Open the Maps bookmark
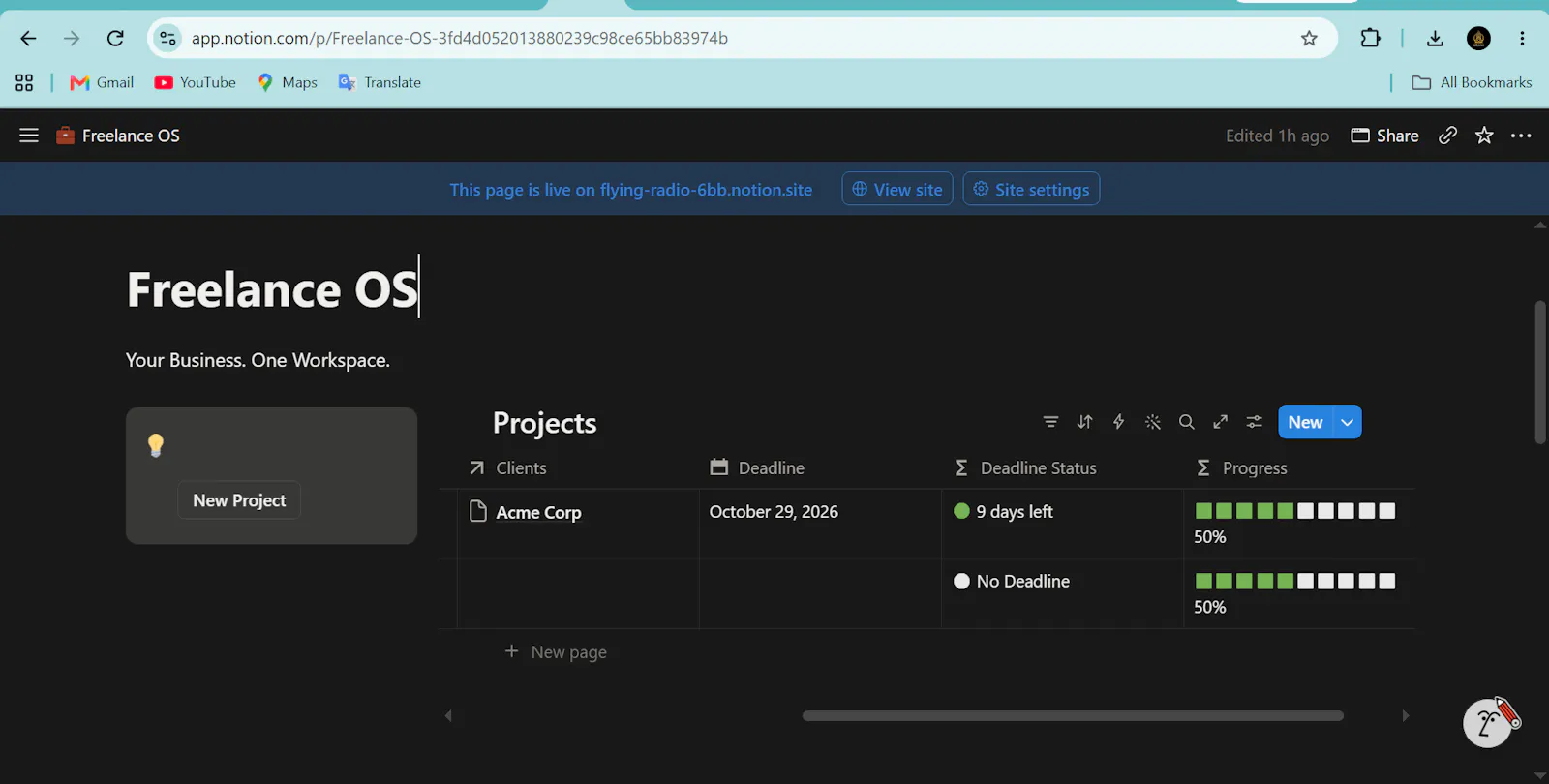The height and width of the screenshot is (784, 1549). point(288,82)
